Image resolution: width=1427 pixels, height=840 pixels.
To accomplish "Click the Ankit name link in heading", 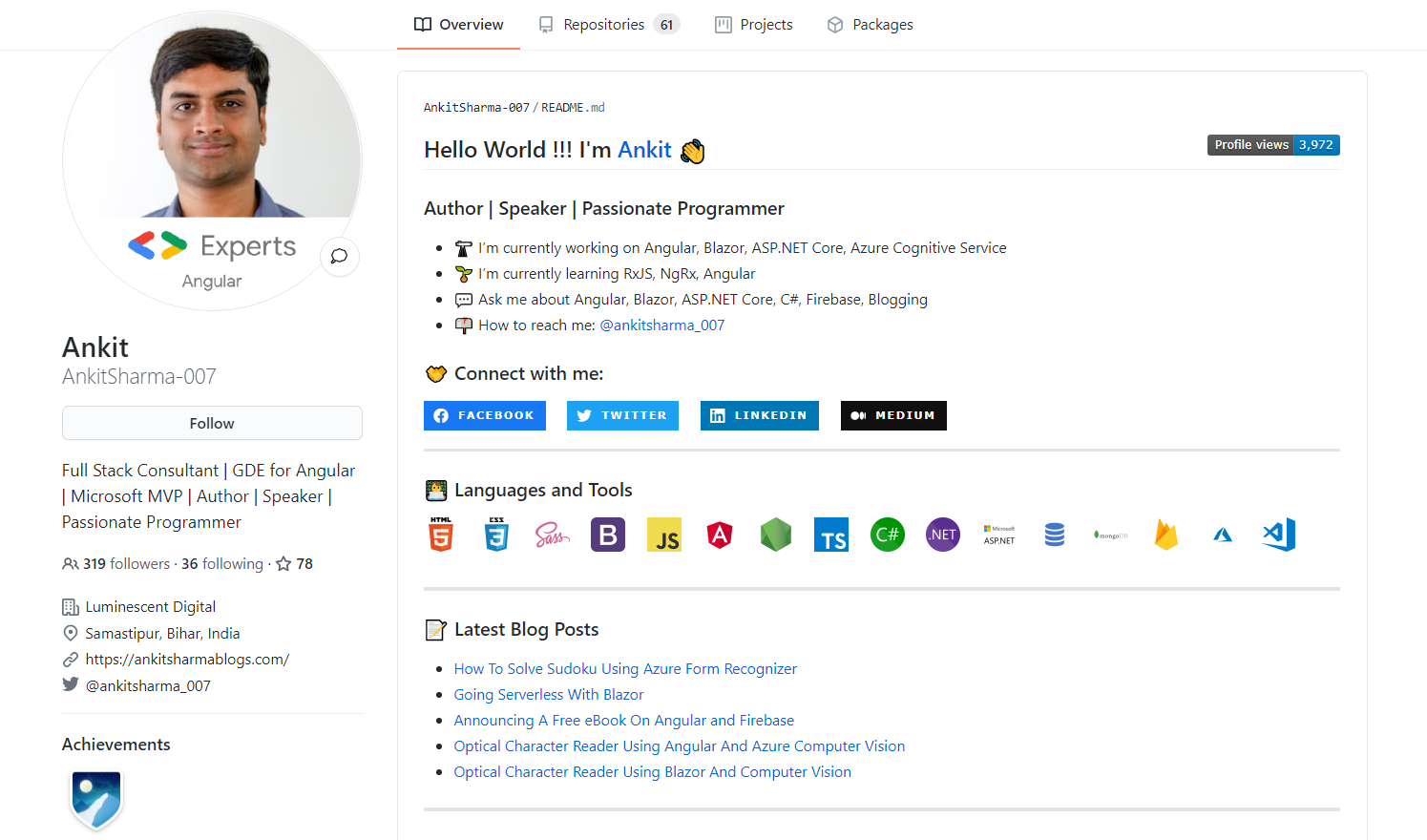I will 644,150.
